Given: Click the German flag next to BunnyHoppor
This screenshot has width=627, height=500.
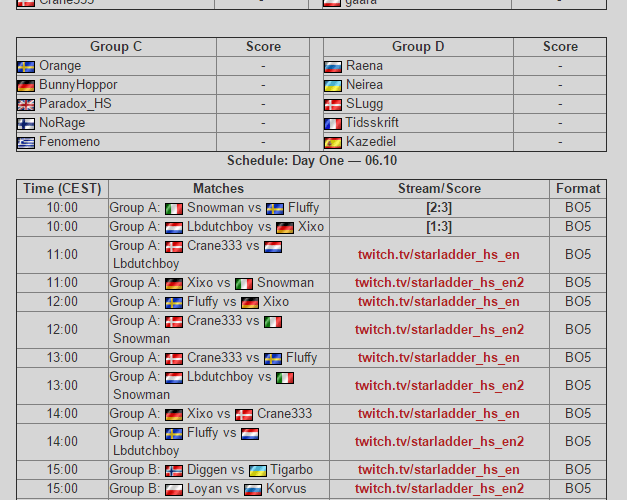Looking at the screenshot, I should click(x=26, y=85).
